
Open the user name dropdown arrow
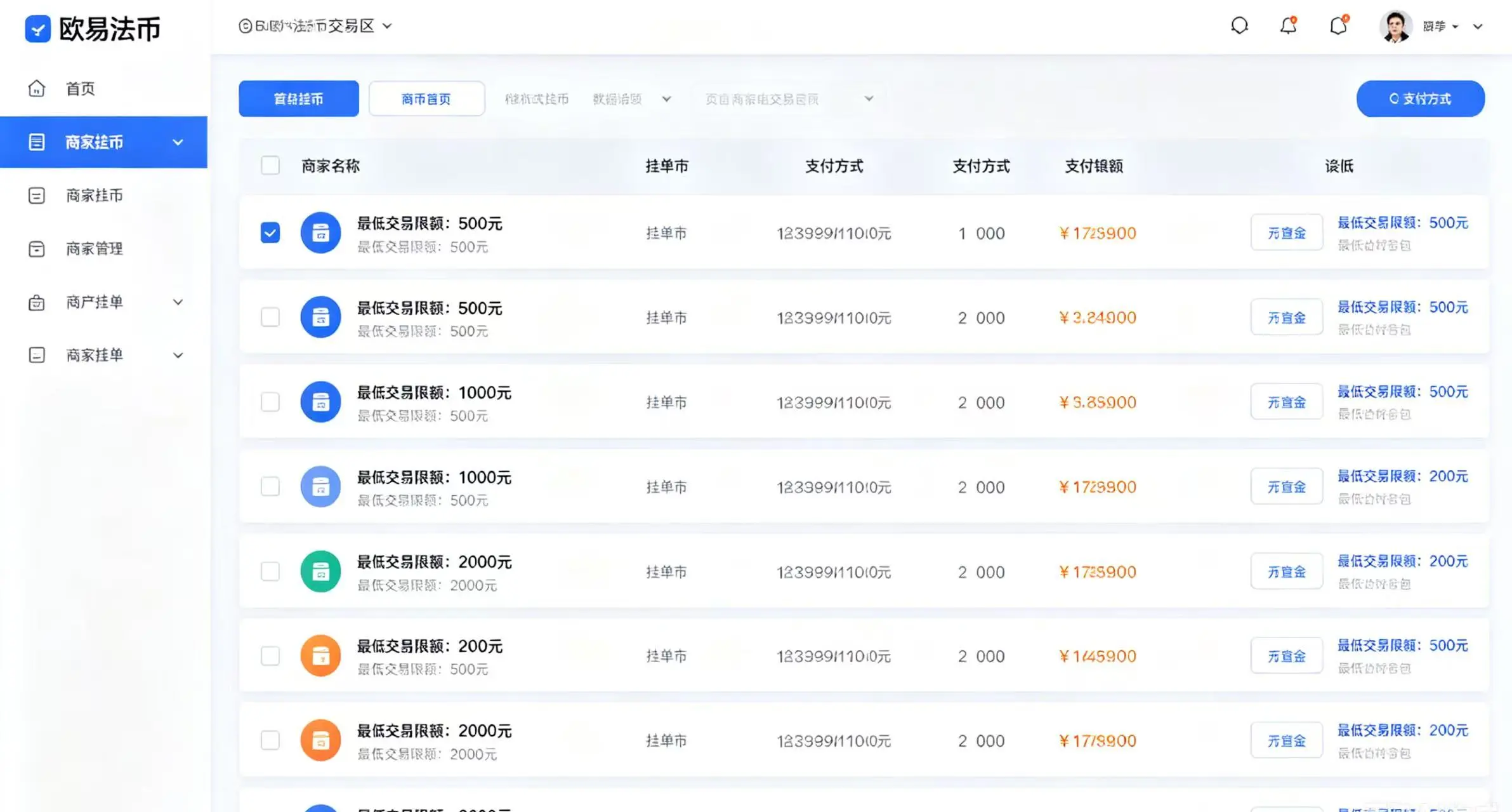tap(1456, 27)
